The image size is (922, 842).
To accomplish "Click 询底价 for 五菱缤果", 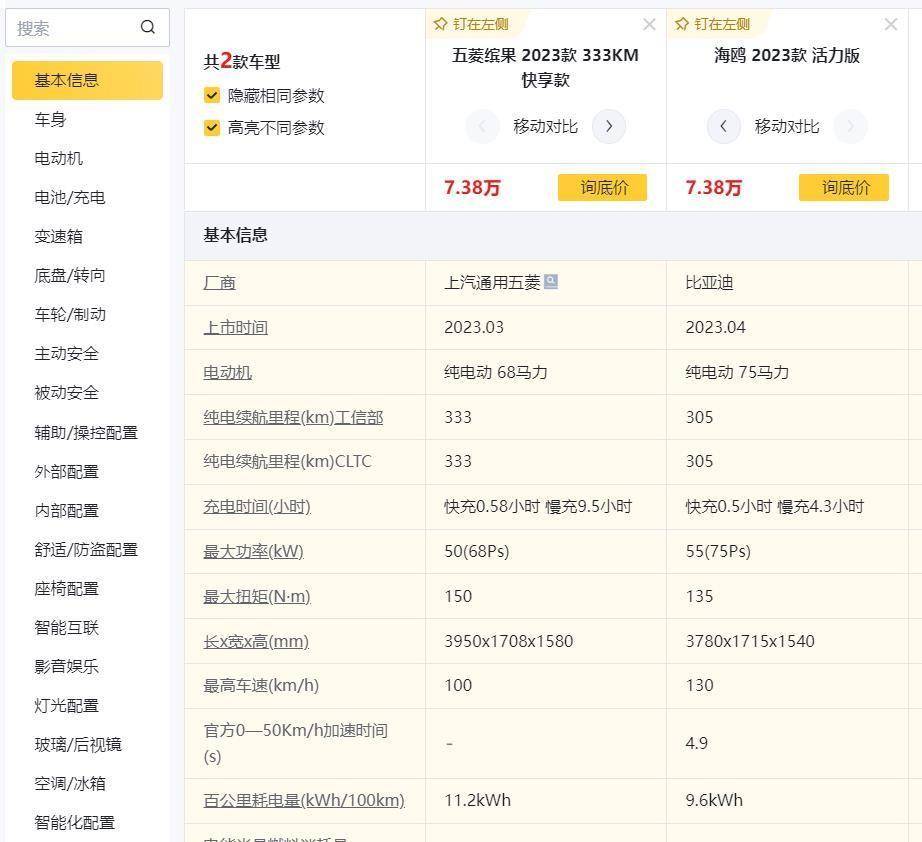I will pos(602,188).
